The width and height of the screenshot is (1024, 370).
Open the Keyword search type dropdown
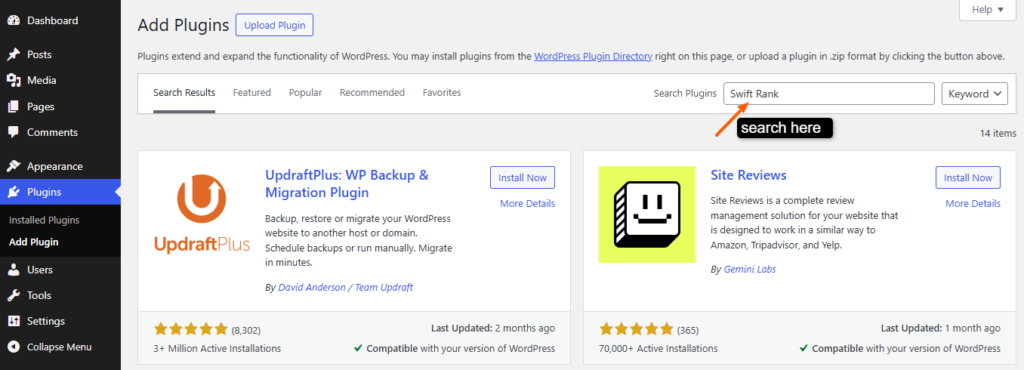(x=974, y=94)
